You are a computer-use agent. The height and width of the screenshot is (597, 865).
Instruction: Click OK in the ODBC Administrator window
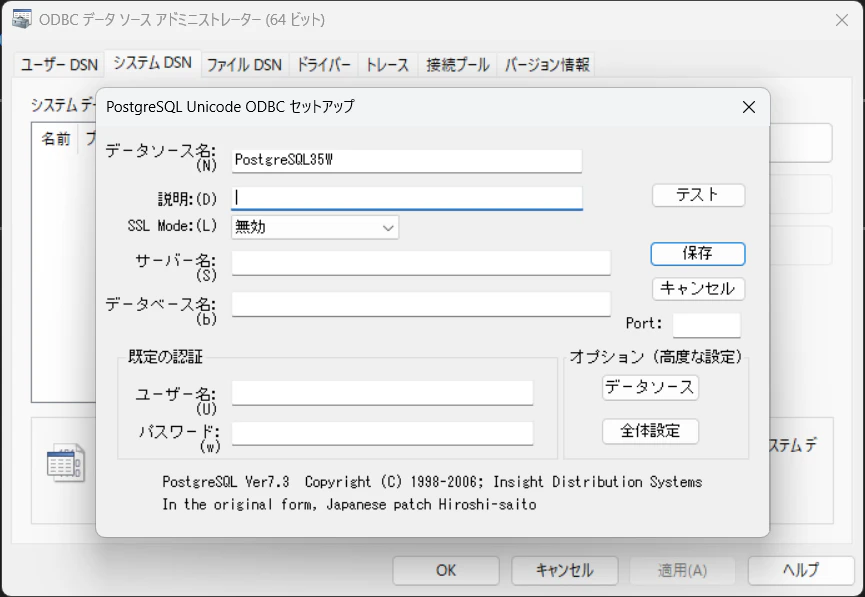point(446,570)
